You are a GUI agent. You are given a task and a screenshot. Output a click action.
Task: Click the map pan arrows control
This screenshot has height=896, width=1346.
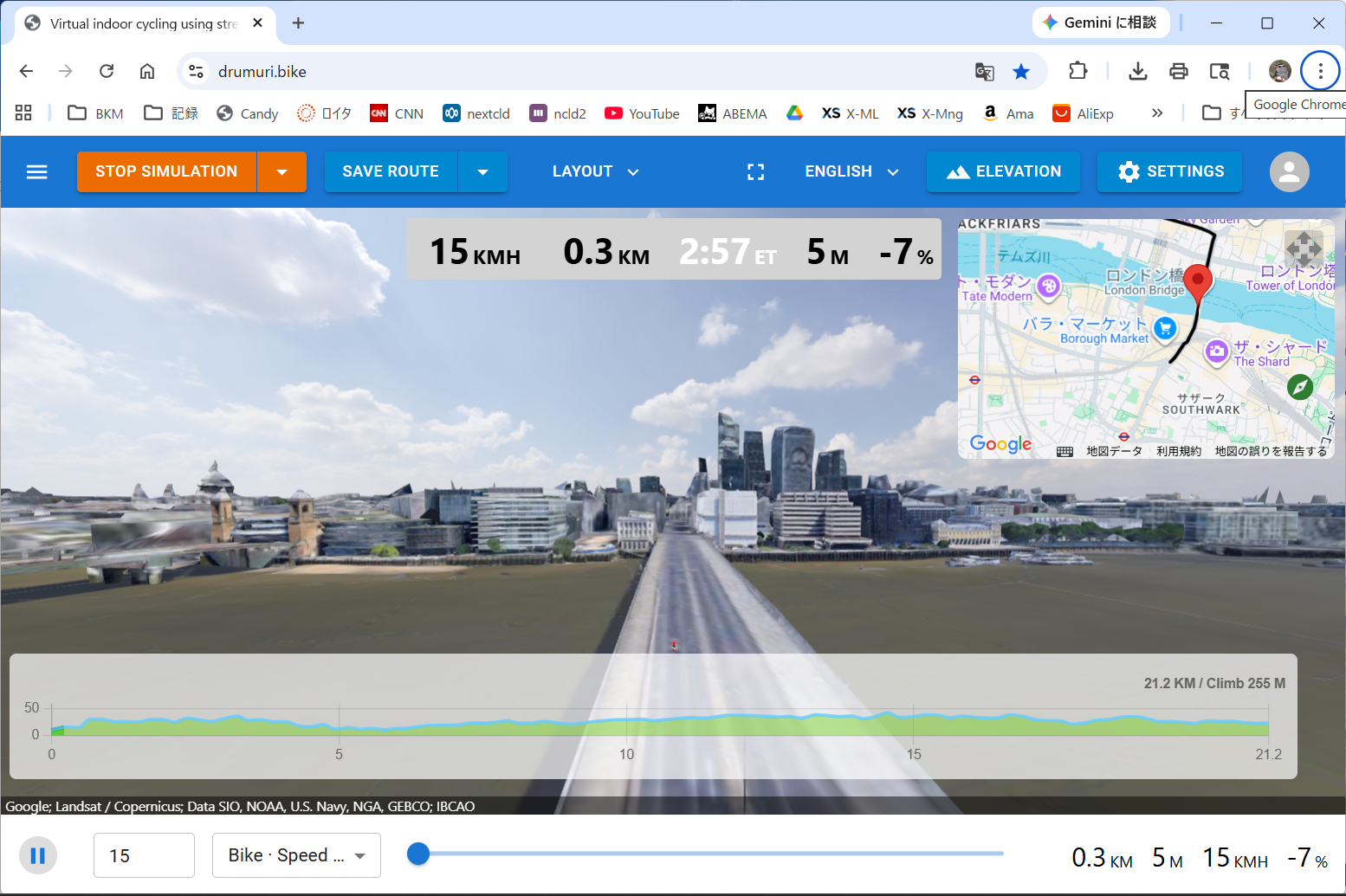1304,248
